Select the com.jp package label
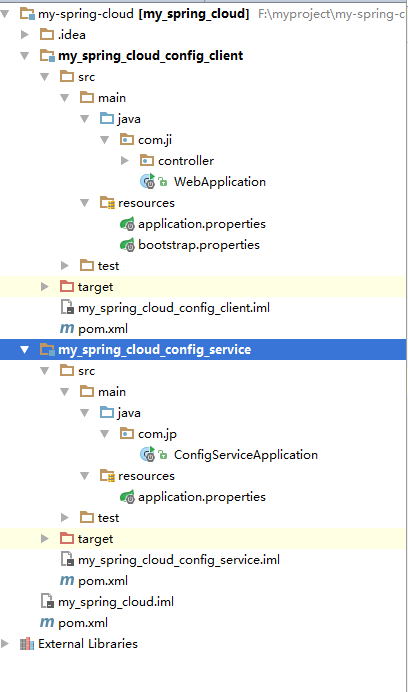Screen dimensions: 408x692 [x=157, y=434]
